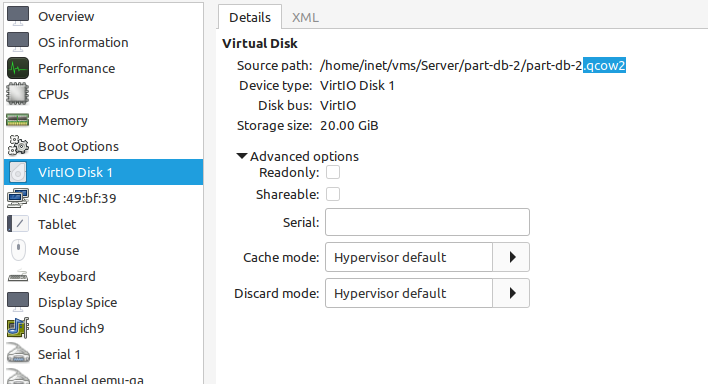The height and width of the screenshot is (384, 708).
Task: Open Boot Options gears icon
Action: (x=18, y=146)
